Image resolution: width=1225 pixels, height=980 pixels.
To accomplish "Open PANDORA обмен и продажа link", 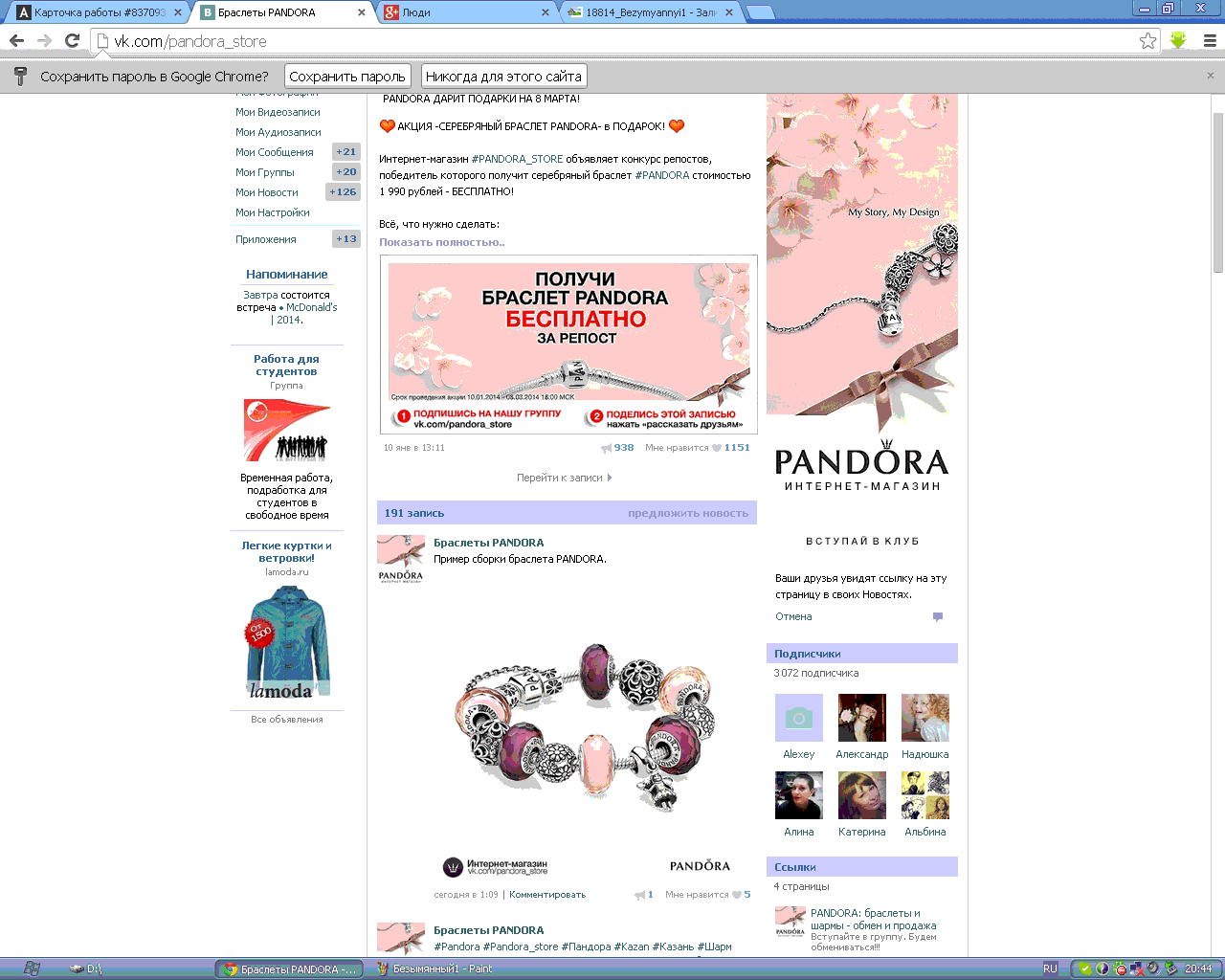I will tap(873, 920).
